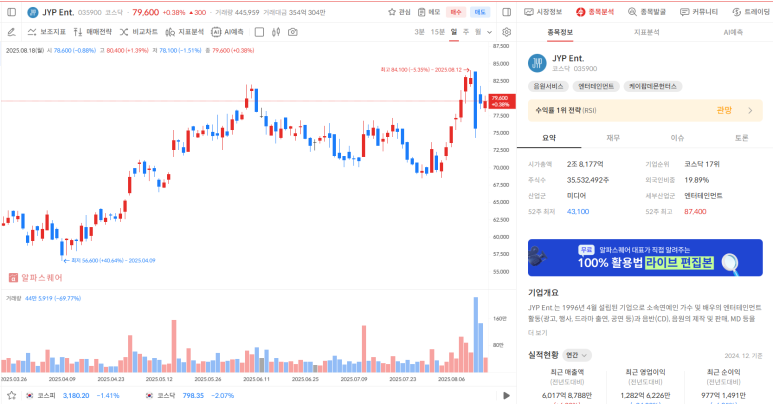This screenshot has width=773, height=404.
Task: Open 매매전략 trading strategy tool
Action: click(93, 32)
